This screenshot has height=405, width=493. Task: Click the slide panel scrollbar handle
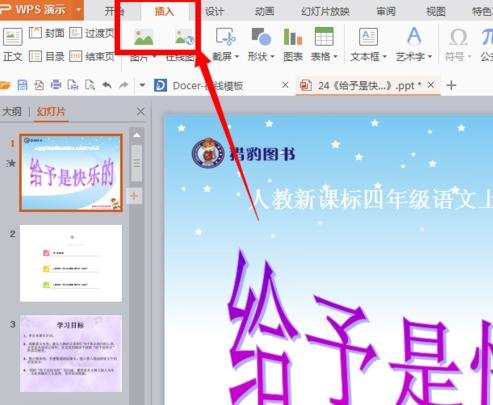click(137, 163)
